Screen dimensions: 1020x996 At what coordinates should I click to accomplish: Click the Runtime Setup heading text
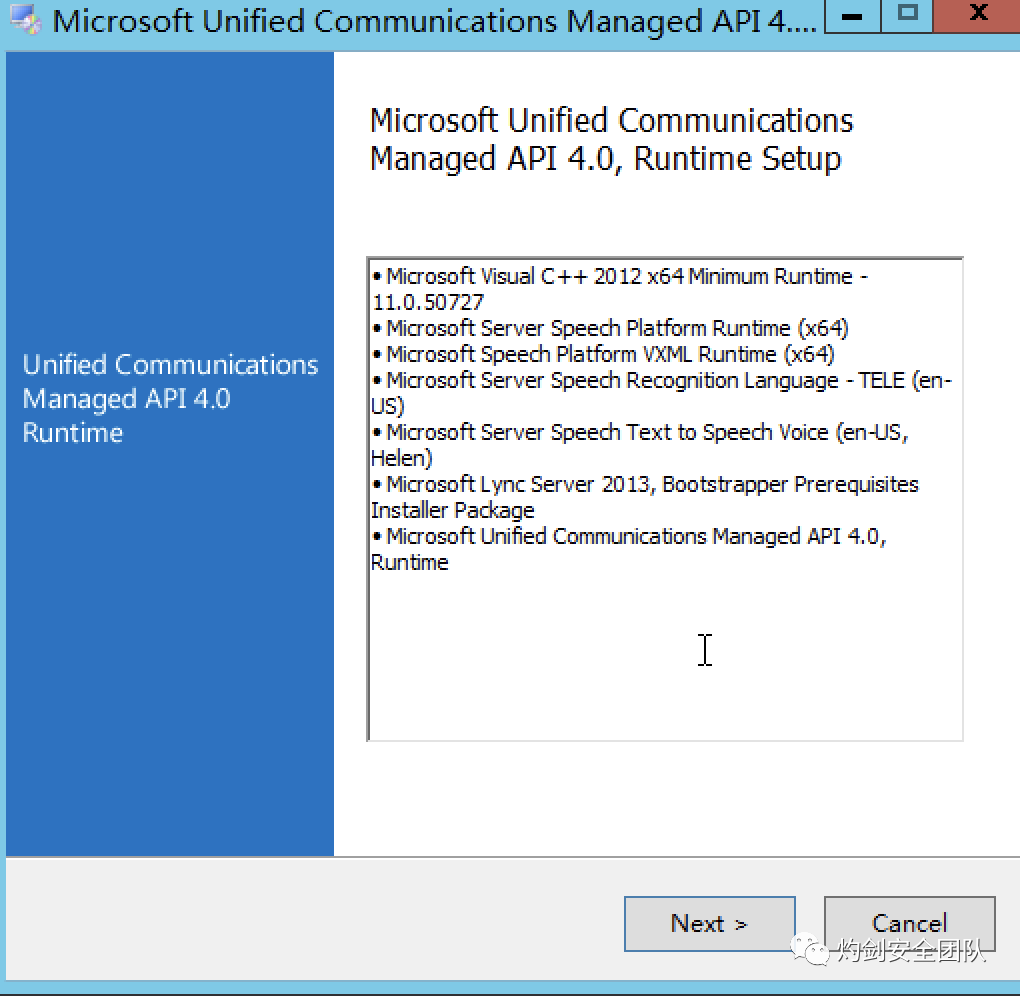point(611,139)
